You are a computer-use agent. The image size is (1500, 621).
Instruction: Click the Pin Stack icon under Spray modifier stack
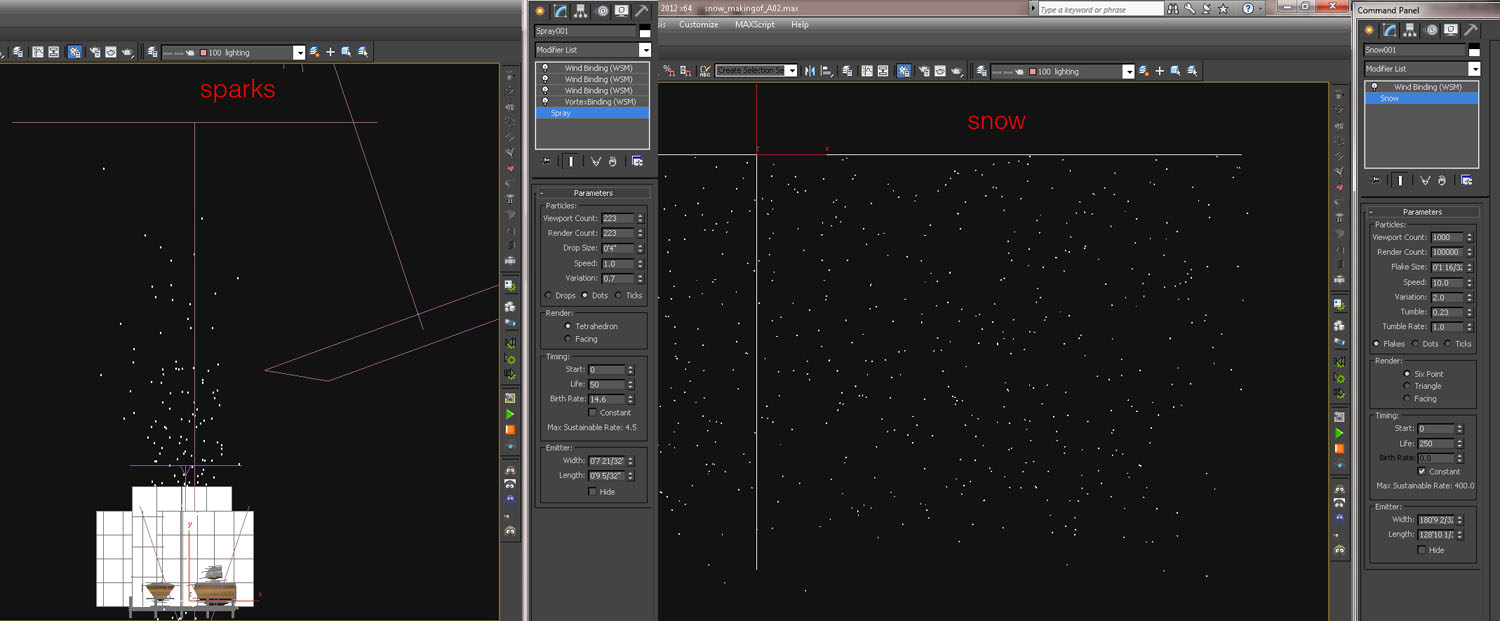(x=546, y=160)
